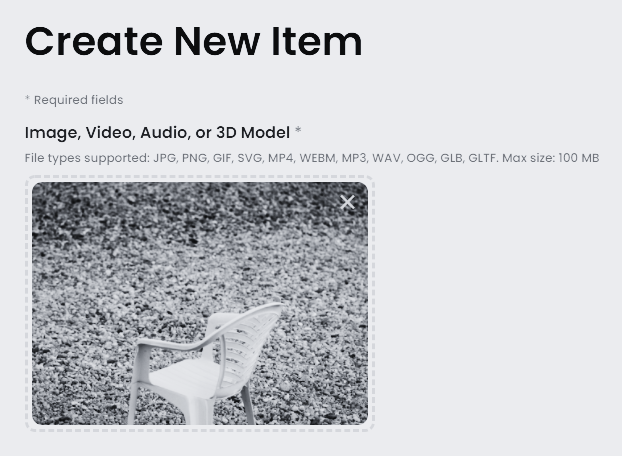The width and height of the screenshot is (622, 456).
Task: Click the "* Required fields" note
Action: 74,100
